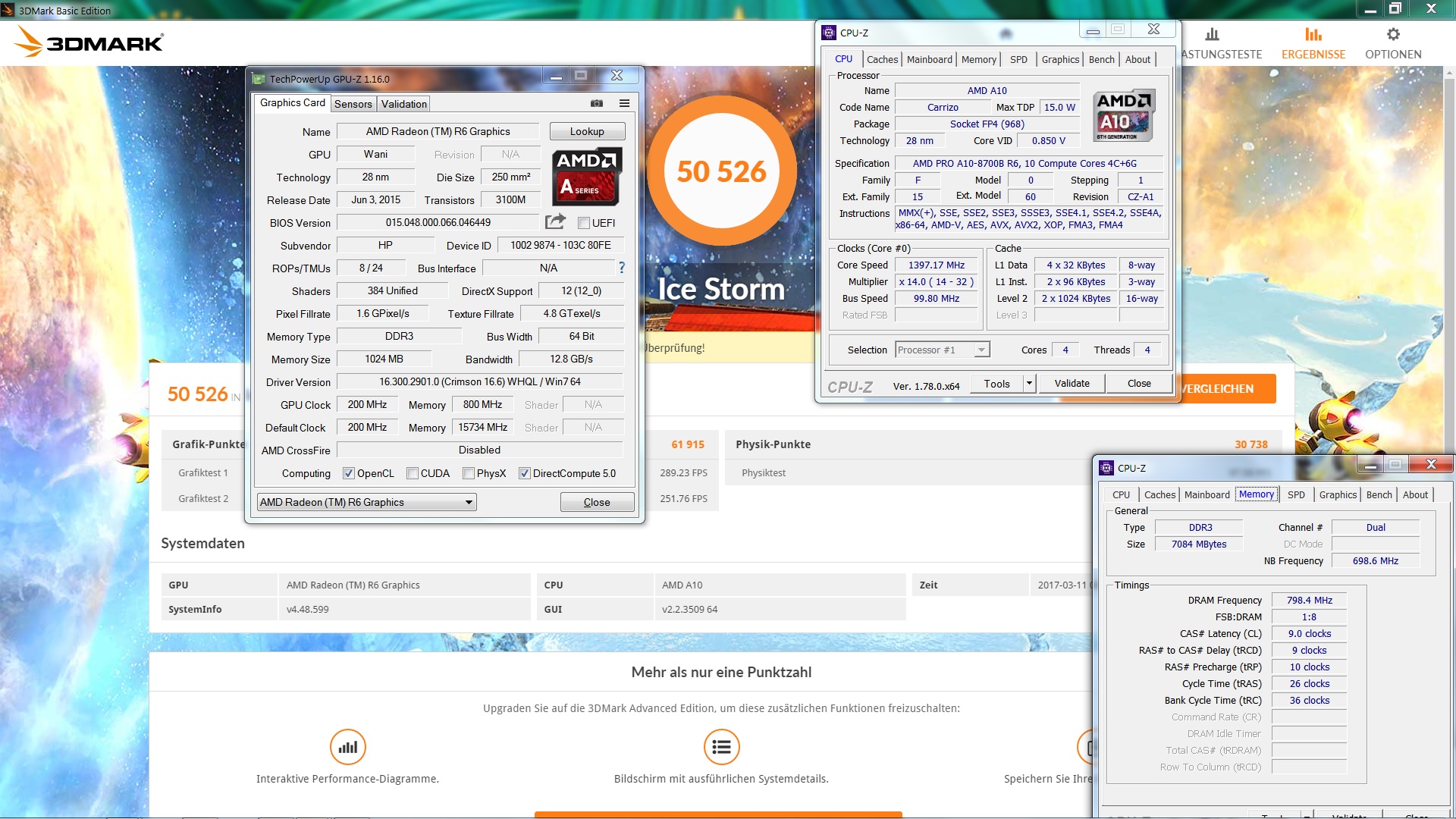Toggle the CUDA computing checkbox

[x=413, y=473]
